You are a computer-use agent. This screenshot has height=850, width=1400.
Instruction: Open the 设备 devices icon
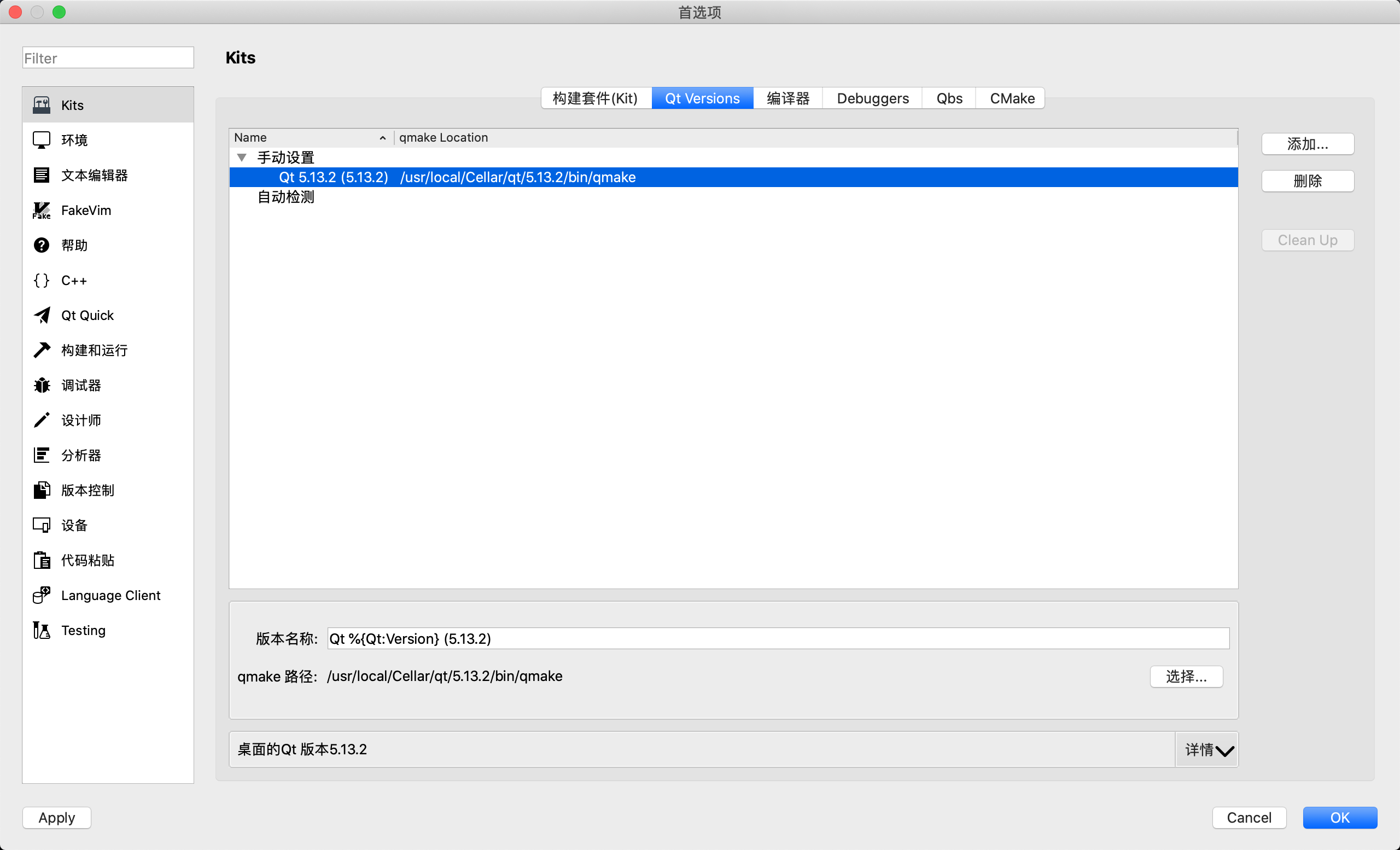tap(42, 525)
